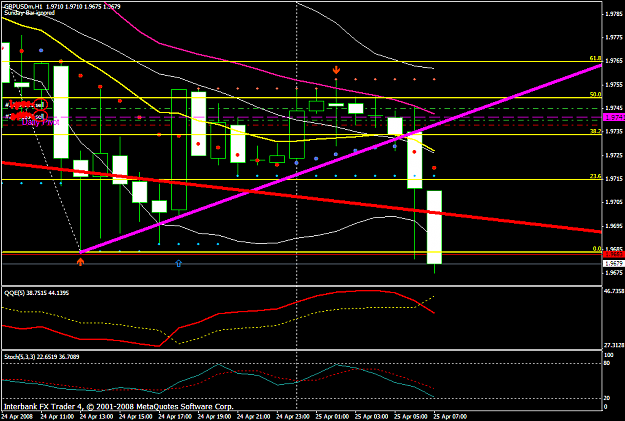
Task: Click the Daily Pivot text label
Action: tap(40, 122)
